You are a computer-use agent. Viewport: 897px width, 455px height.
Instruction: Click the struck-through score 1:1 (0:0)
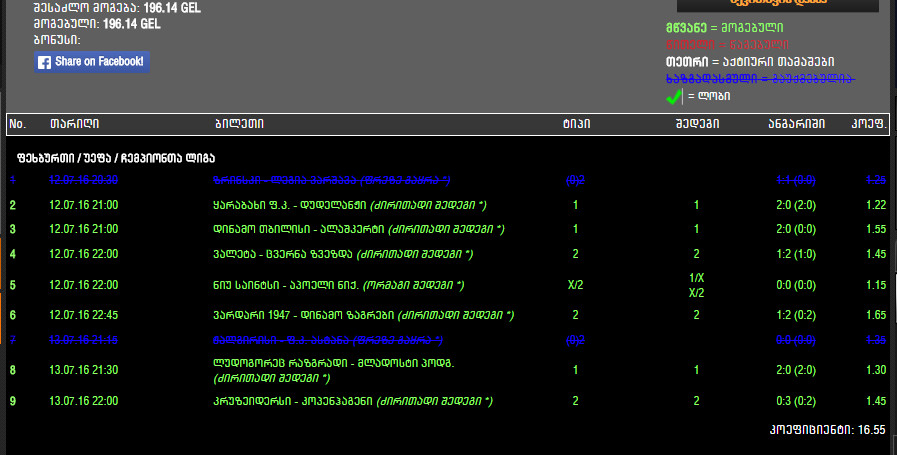(796, 180)
